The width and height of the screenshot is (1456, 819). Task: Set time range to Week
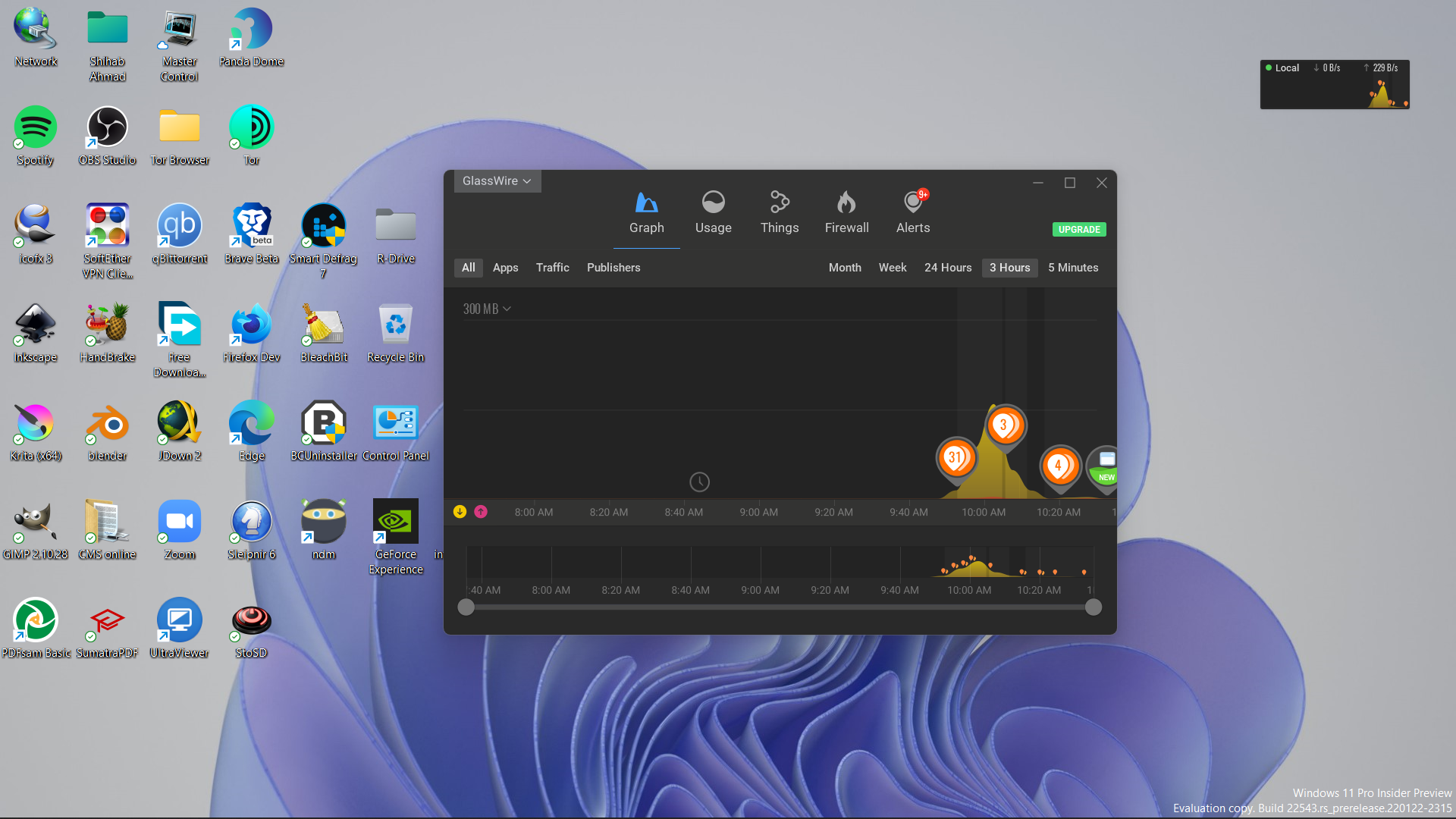click(893, 268)
